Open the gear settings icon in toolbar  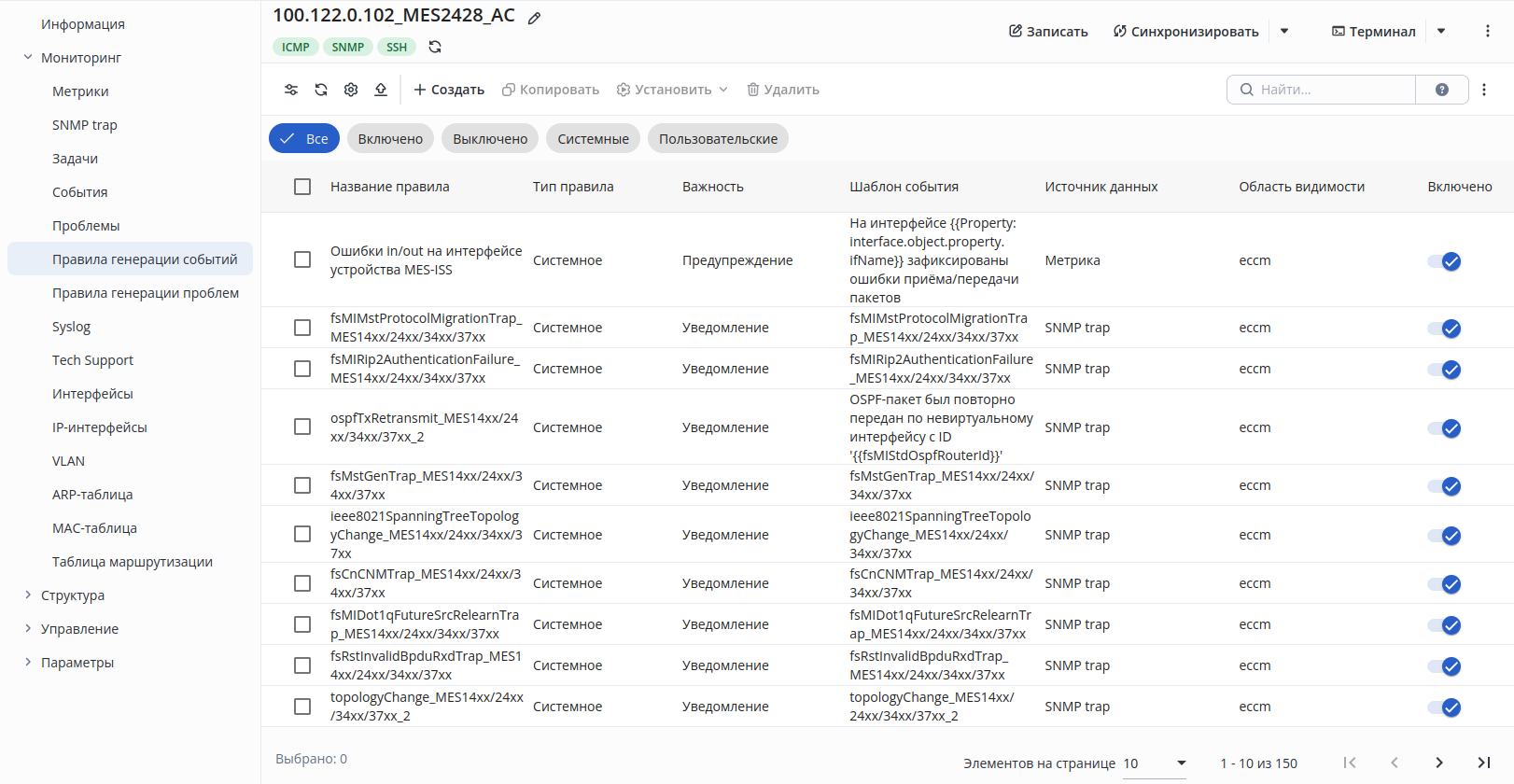(x=351, y=90)
